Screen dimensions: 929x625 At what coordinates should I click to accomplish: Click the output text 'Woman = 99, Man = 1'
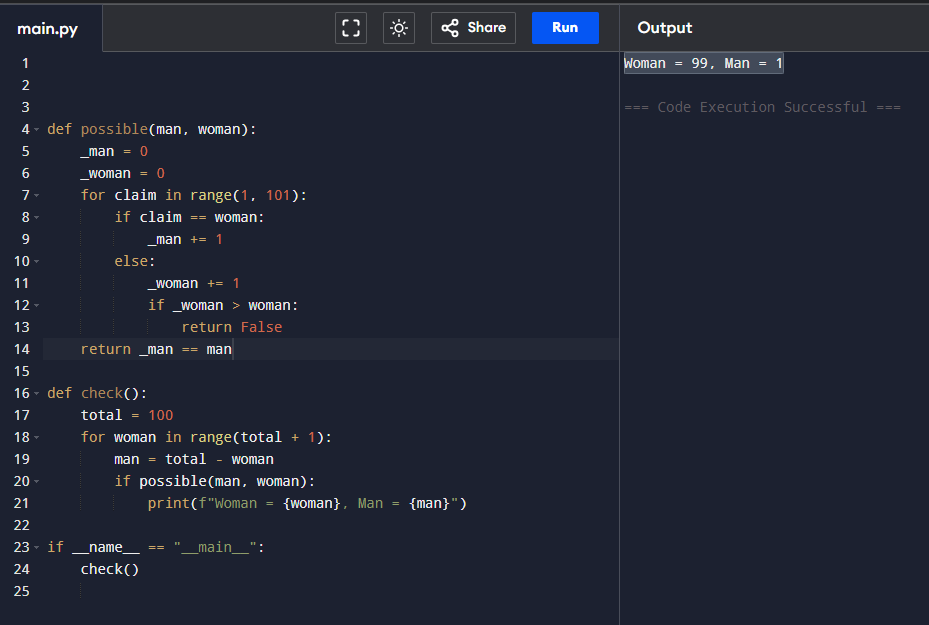703,63
